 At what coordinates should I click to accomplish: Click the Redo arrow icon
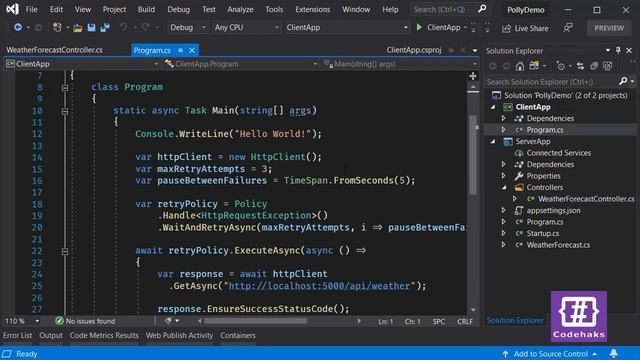click(x=145, y=27)
